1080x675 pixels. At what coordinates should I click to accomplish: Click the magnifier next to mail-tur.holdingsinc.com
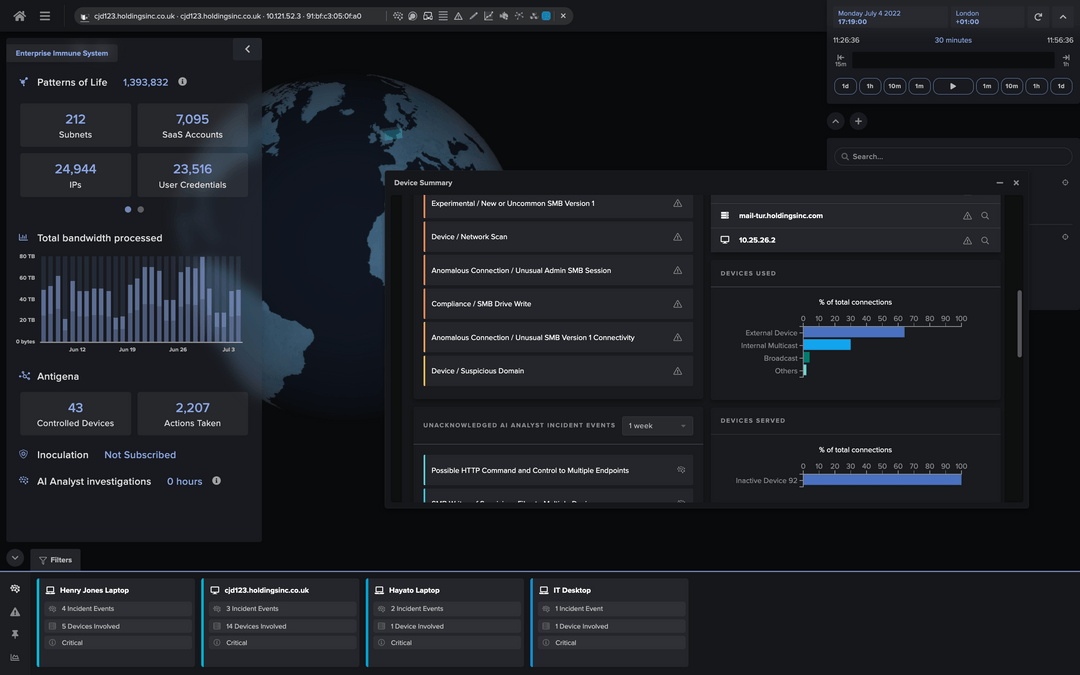click(x=985, y=215)
